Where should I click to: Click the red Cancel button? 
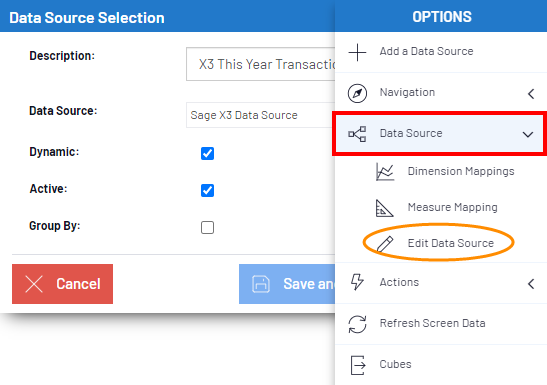click(62, 284)
